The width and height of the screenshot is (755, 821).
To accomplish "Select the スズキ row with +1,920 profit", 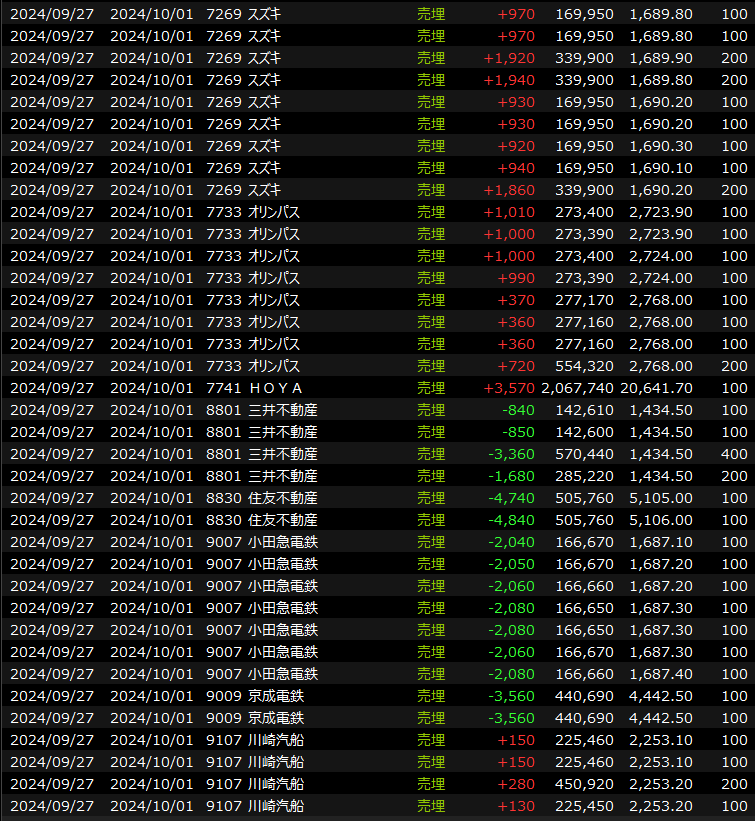I will pyautogui.click(x=265, y=58).
